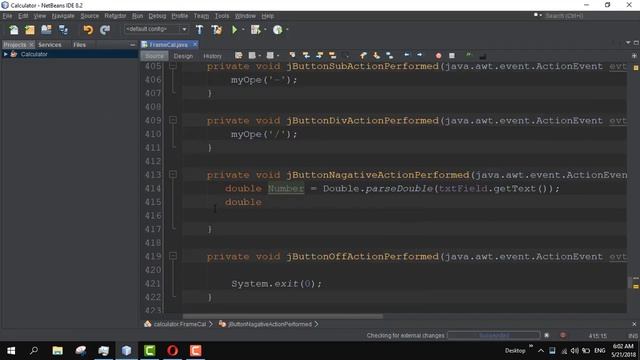Screen dimensions: 640x360
Task: Close the Projects tab
Action: (31, 44)
